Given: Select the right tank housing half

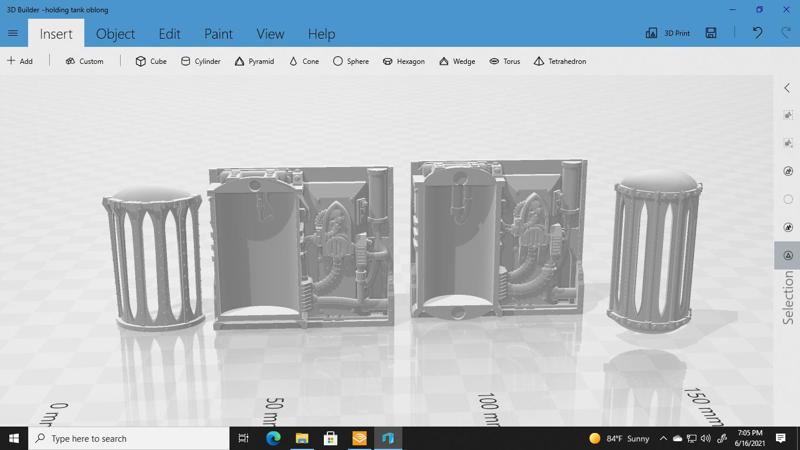Looking at the screenshot, I should pyautogui.click(x=498, y=239).
